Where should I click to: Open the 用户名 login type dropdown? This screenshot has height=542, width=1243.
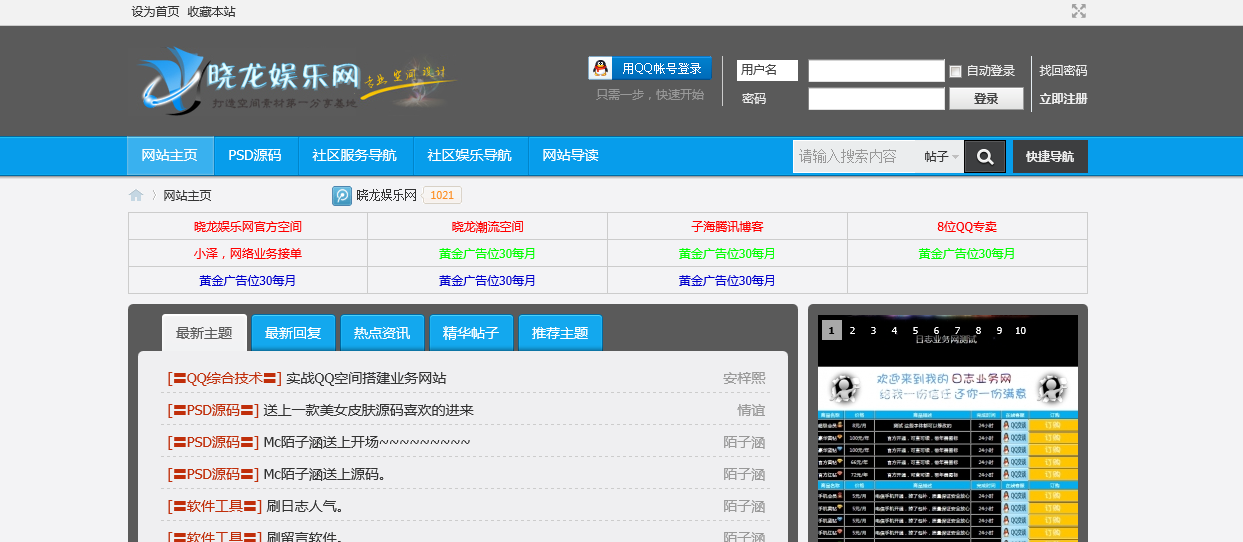click(767, 70)
